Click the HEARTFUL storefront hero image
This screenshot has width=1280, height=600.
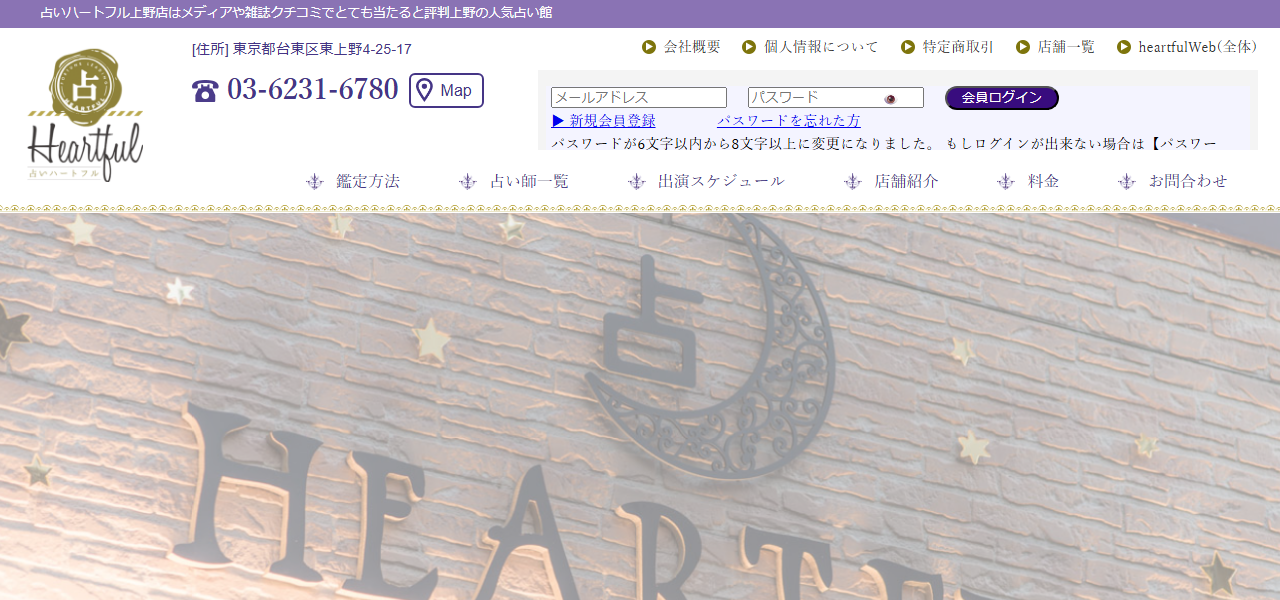pyautogui.click(x=640, y=406)
